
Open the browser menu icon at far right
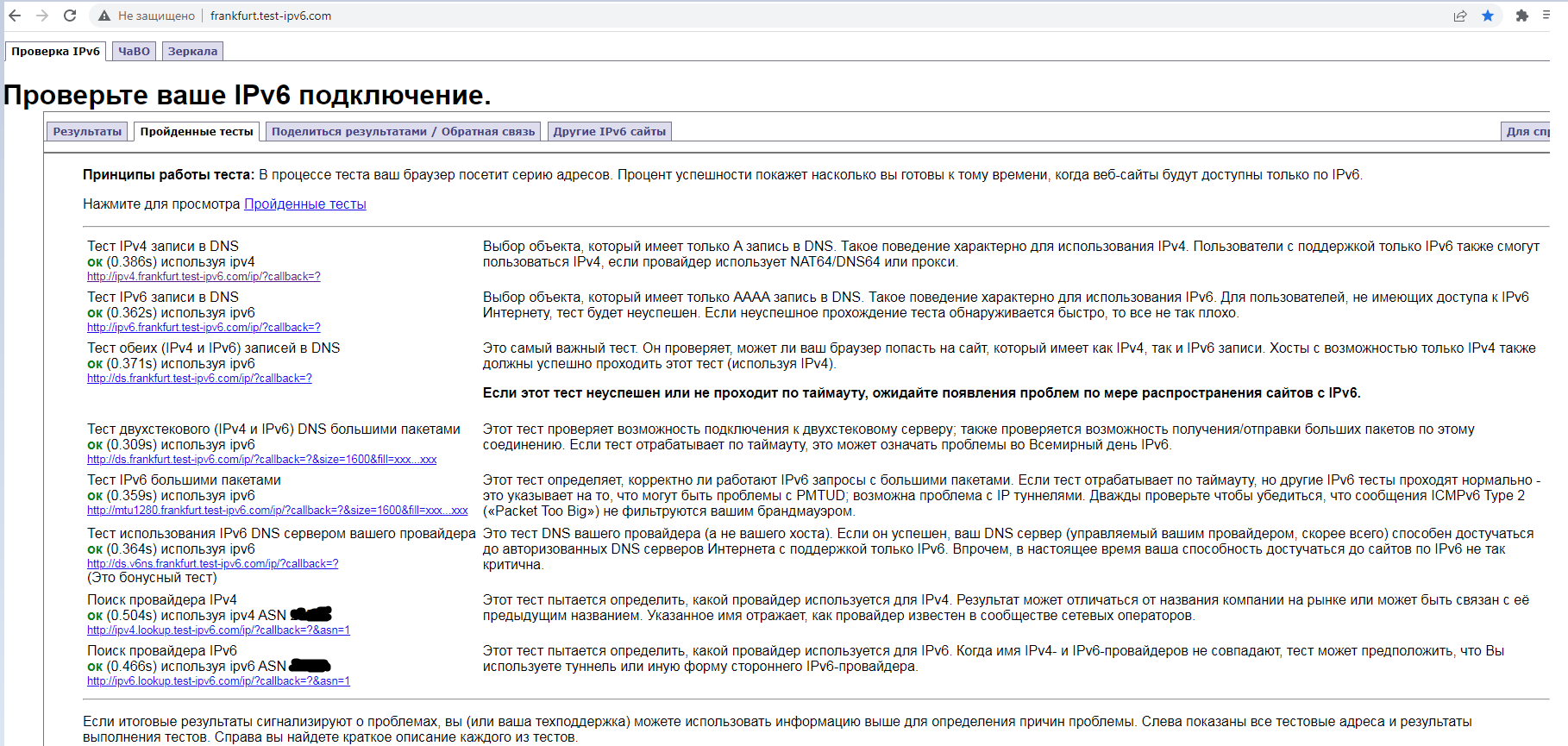tap(1546, 15)
